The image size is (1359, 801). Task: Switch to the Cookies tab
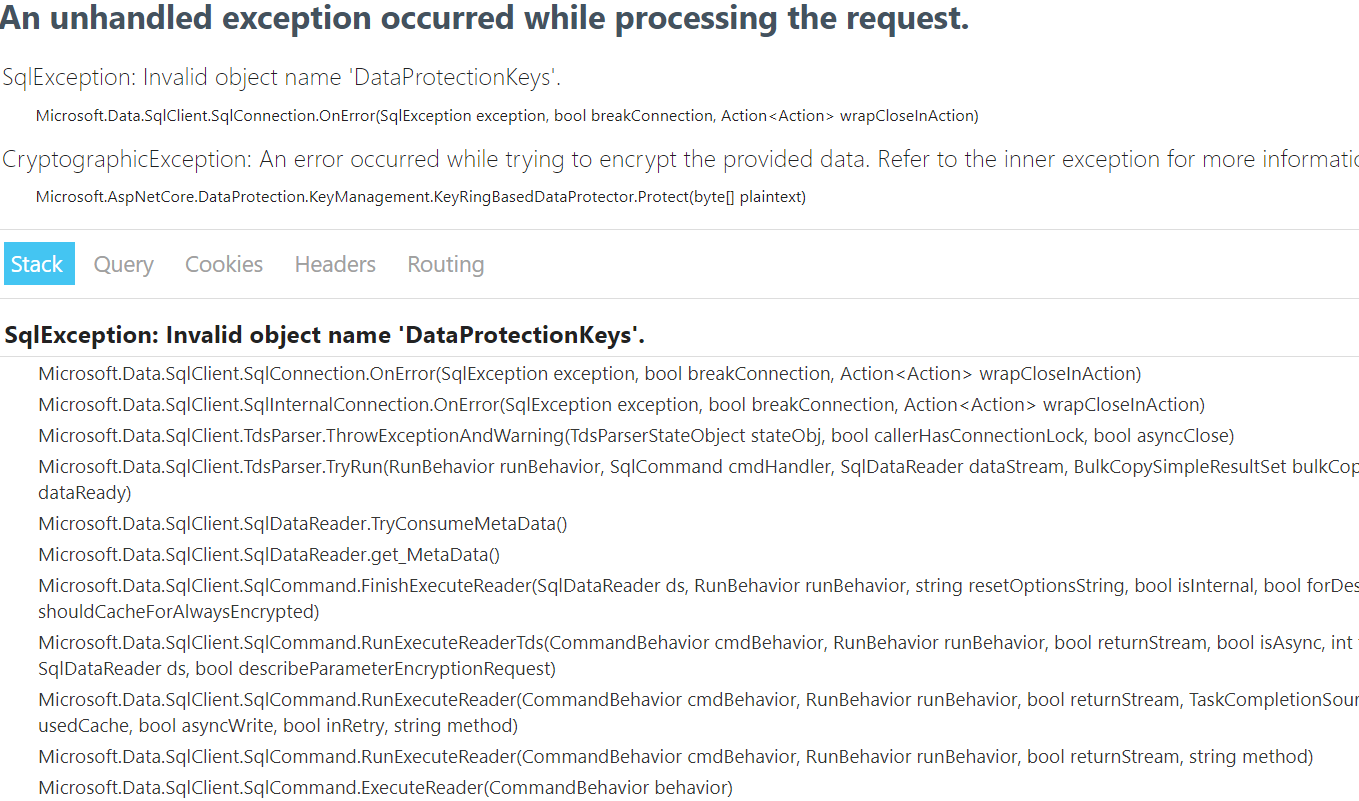(223, 264)
